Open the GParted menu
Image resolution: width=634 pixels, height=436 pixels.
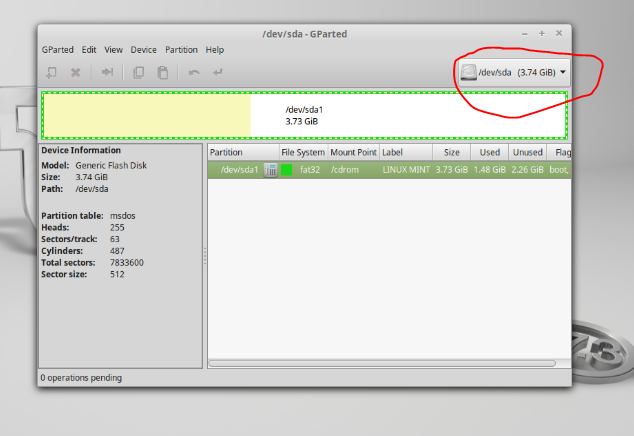(58, 50)
